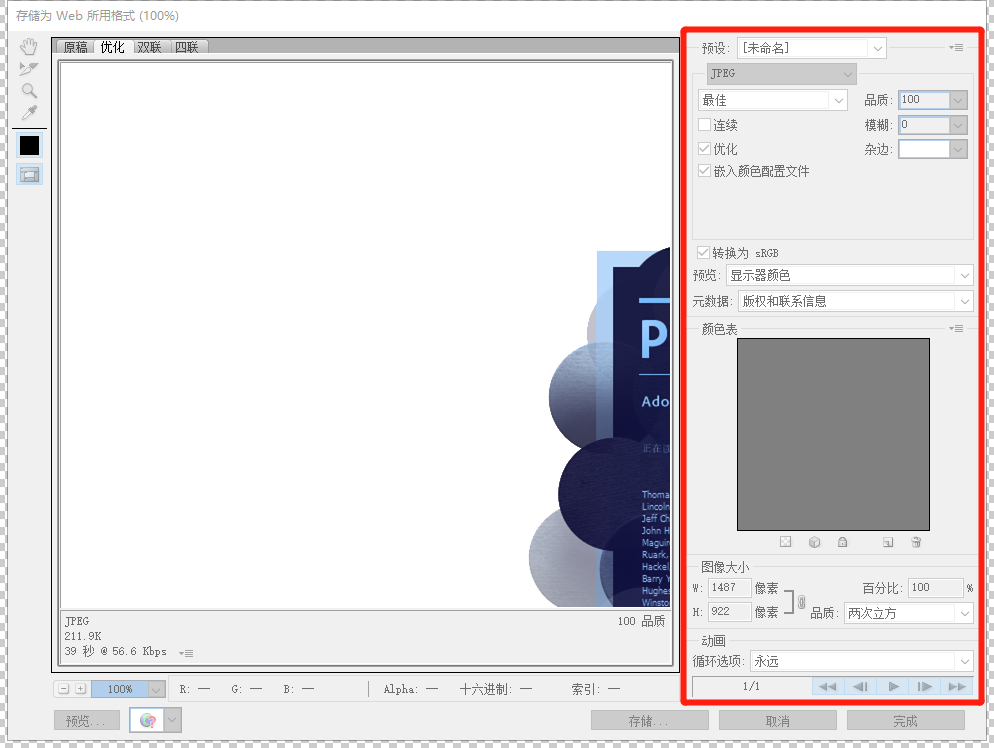Viewport: 994px width, 748px height.
Task: Open the 模糊 slider arrow
Action: pos(958,126)
